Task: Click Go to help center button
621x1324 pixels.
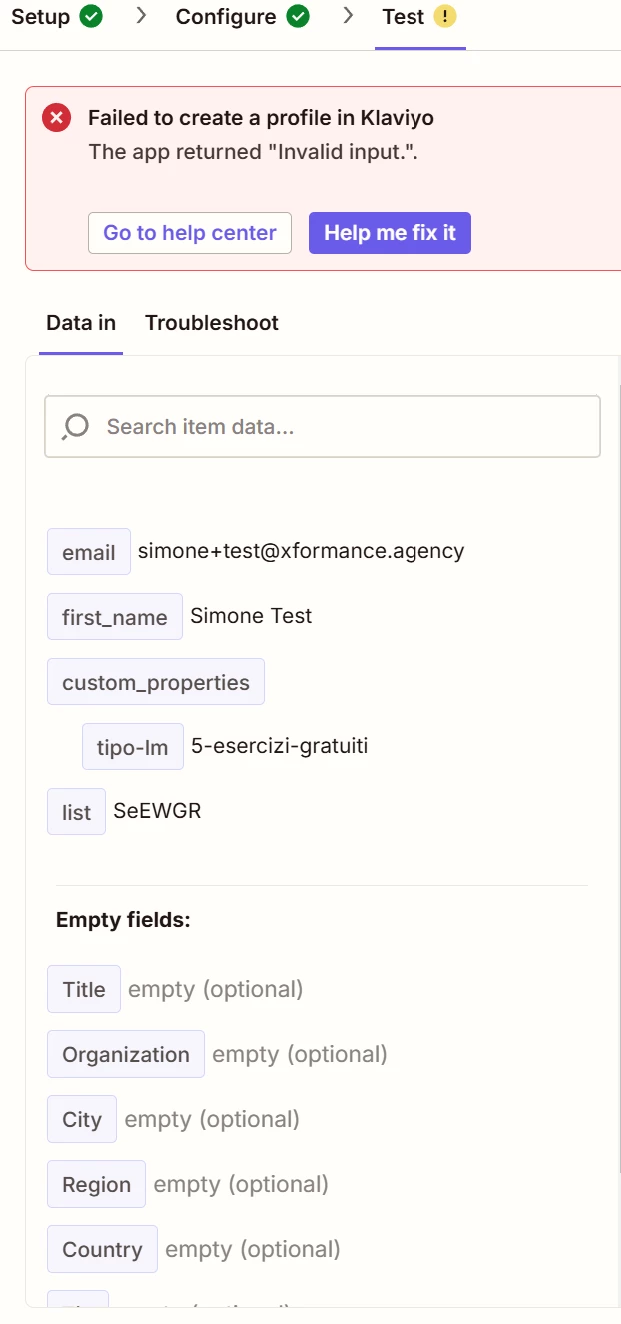Action: point(190,233)
